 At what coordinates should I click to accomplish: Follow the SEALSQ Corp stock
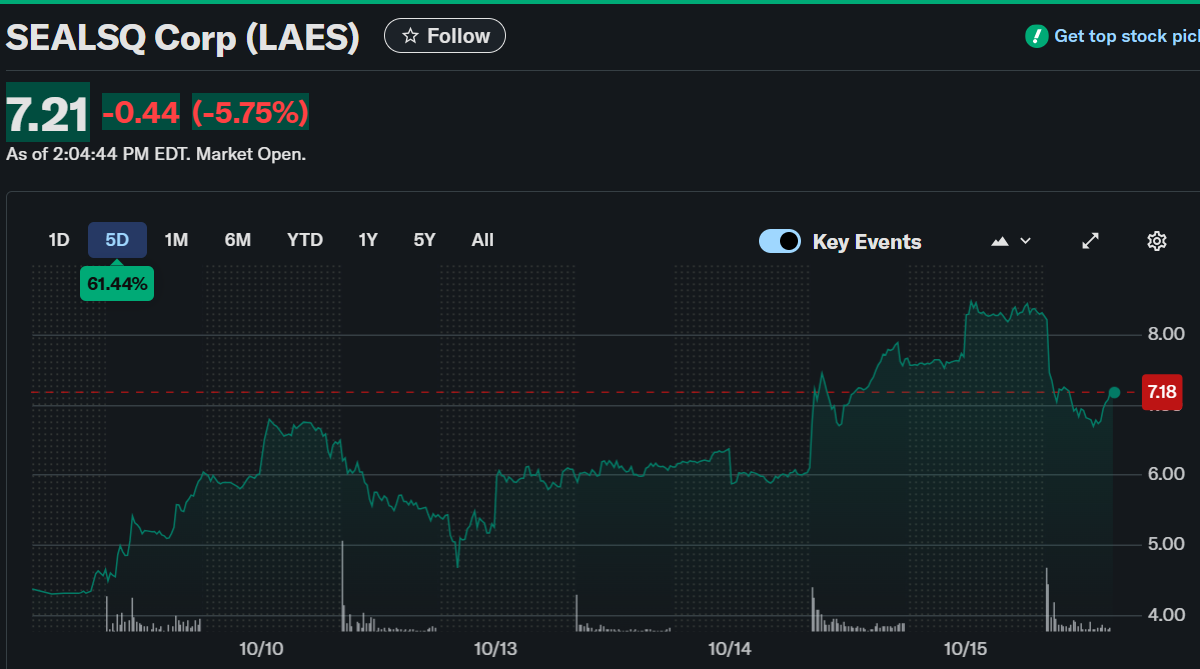pos(445,36)
